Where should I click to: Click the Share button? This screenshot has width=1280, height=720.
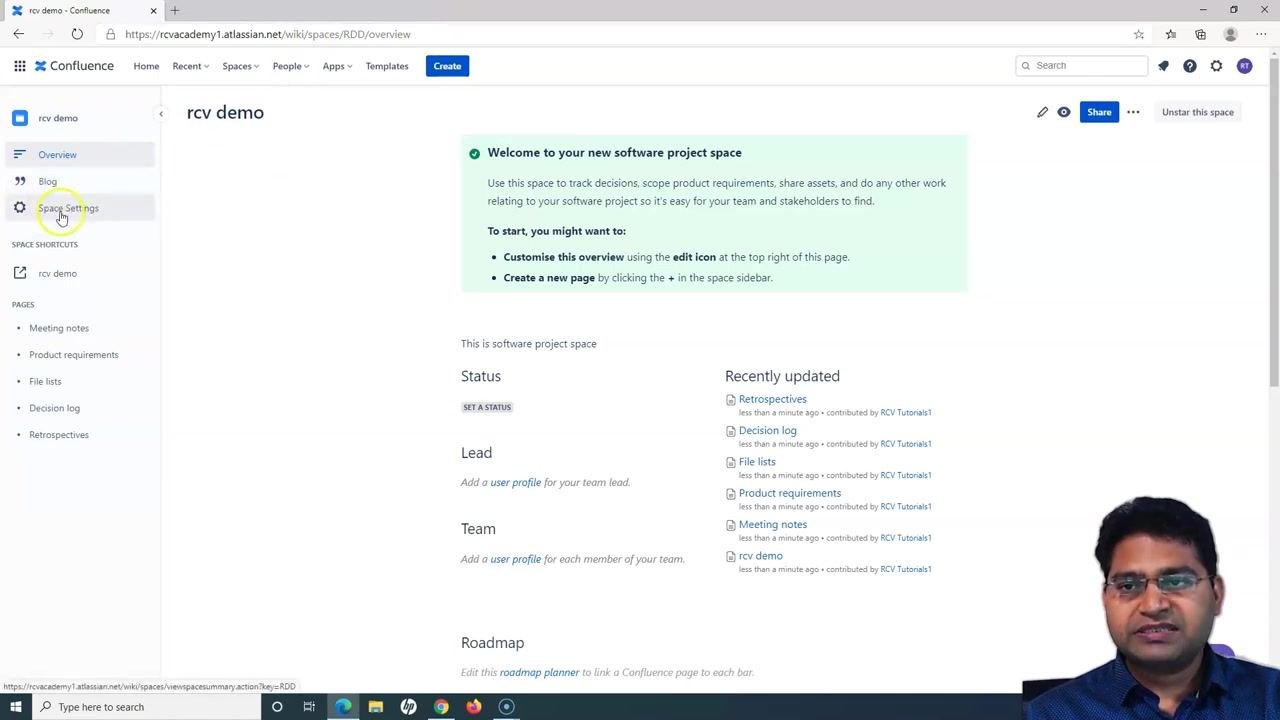1099,112
